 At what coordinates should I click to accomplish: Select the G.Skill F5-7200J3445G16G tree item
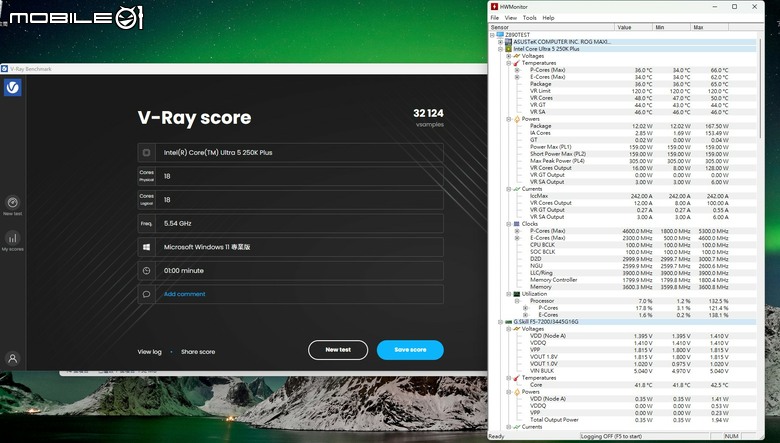pyautogui.click(x=546, y=322)
